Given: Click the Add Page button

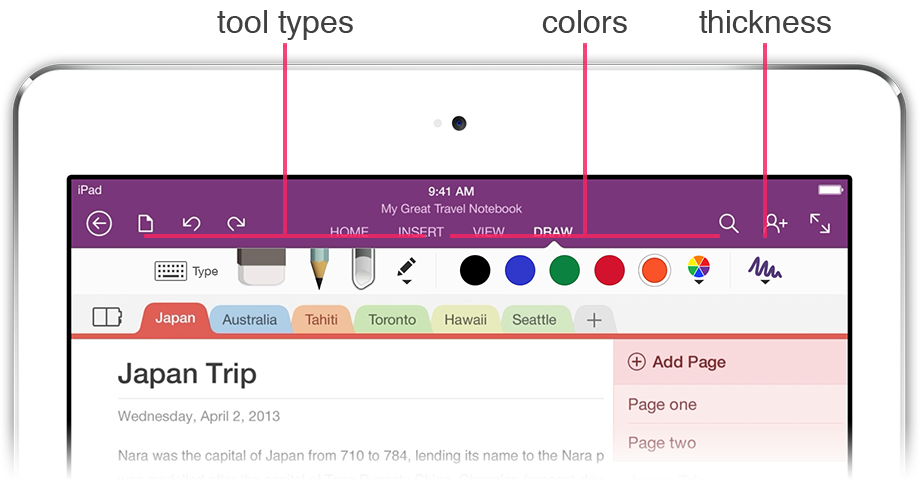Looking at the screenshot, I should click(677, 362).
